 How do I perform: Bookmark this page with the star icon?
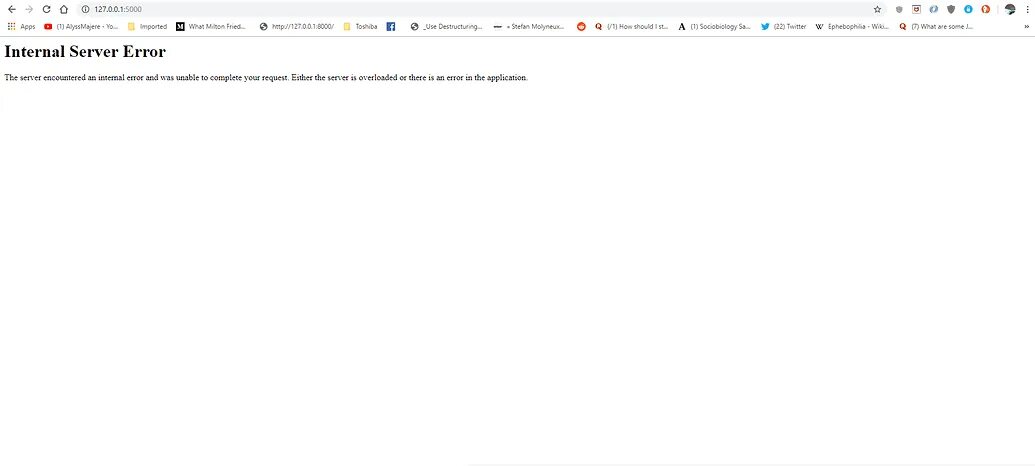coord(877,9)
